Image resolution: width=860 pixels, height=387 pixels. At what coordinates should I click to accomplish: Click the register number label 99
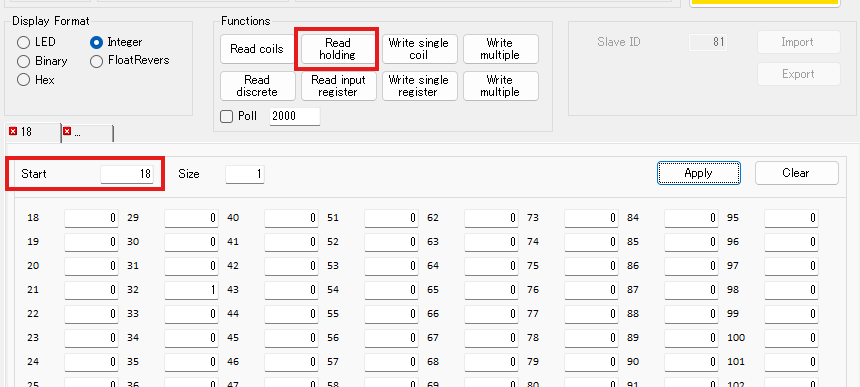coord(733,314)
